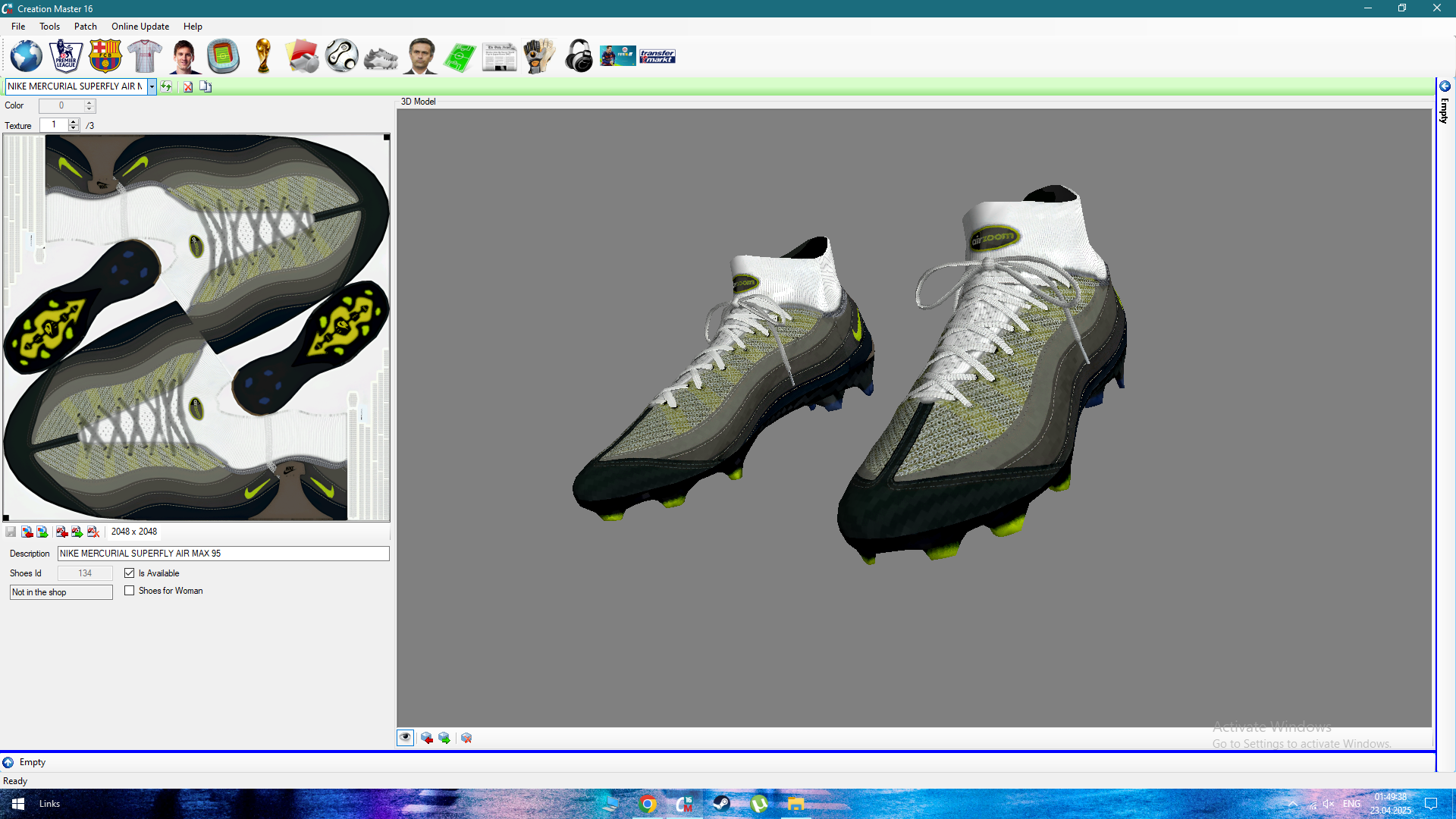1456x819 pixels.
Task: Click the 3D shoe model viewport
Action: [914, 418]
